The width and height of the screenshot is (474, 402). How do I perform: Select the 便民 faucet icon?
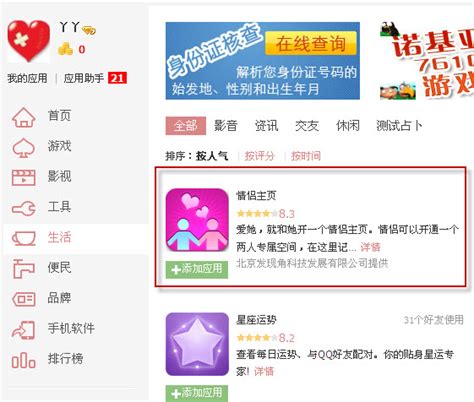coord(24,269)
